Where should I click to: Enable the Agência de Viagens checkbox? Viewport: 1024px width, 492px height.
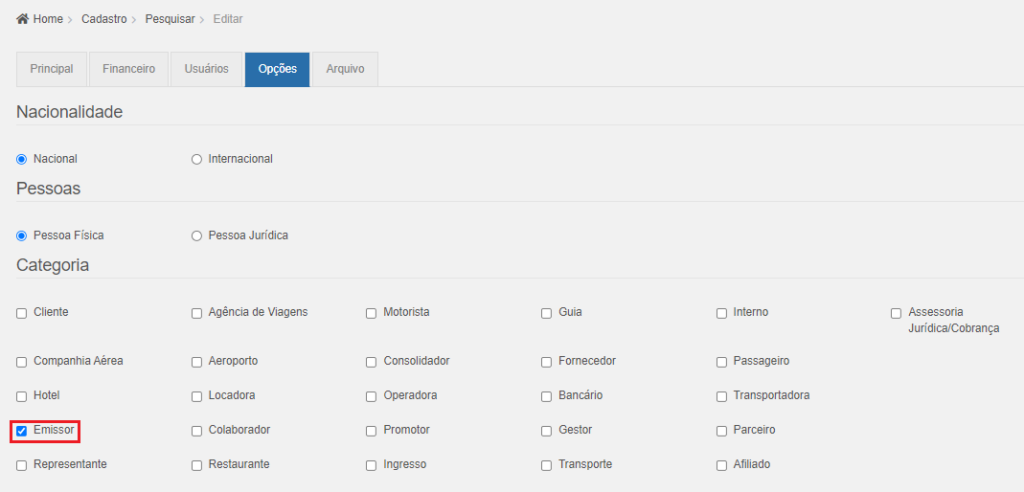197,313
